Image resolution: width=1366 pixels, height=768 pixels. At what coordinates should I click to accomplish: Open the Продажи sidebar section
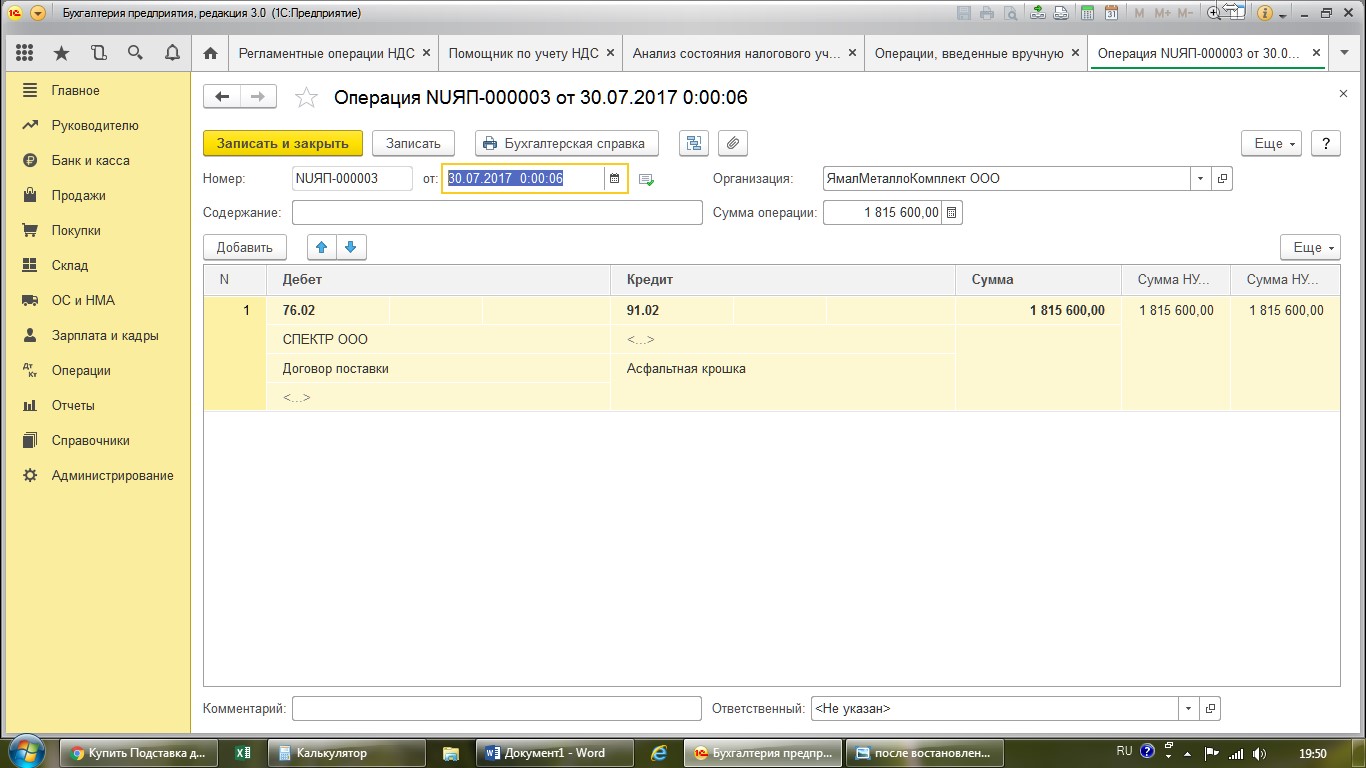78,195
